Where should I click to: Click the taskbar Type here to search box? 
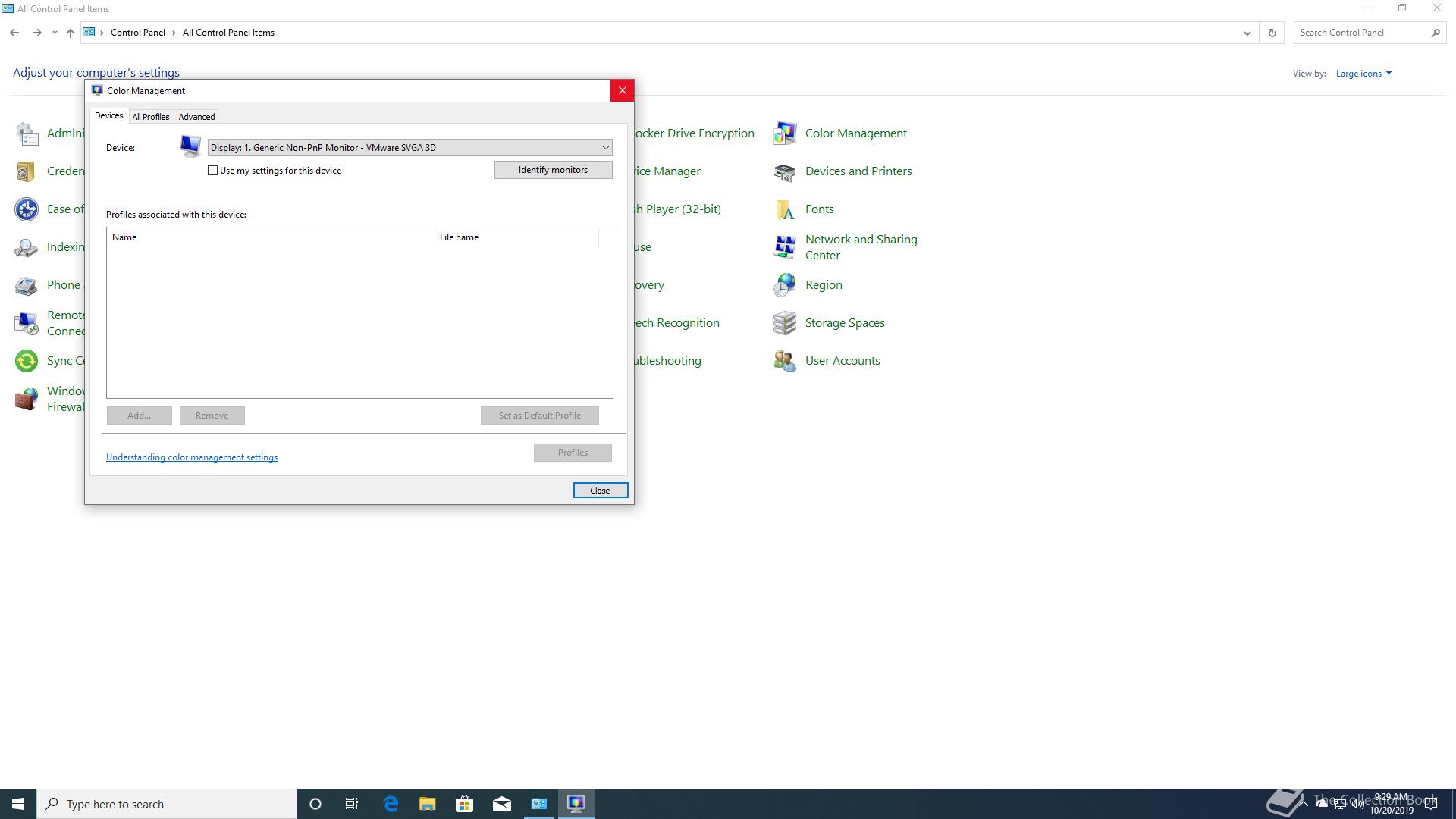[167, 804]
